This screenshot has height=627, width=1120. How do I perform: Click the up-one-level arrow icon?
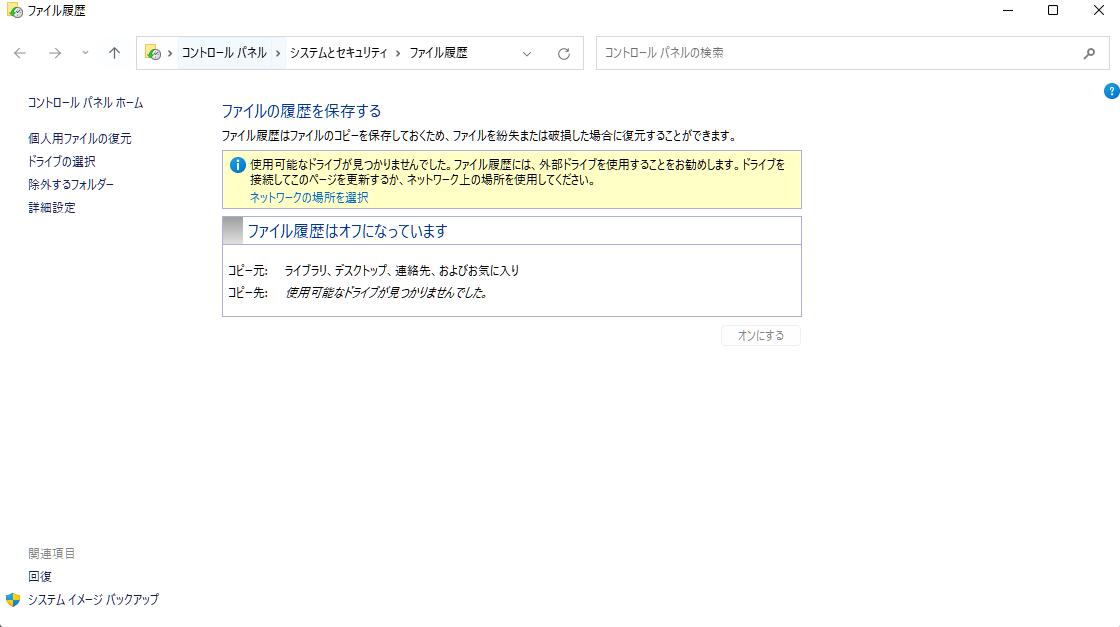click(x=113, y=52)
